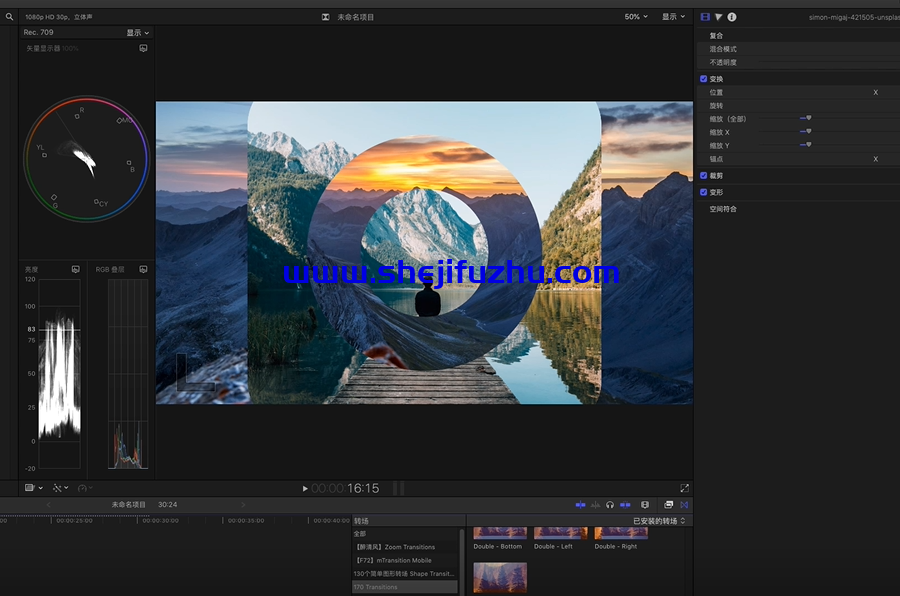The width and height of the screenshot is (900, 596).
Task: Click the 旋转 rotation row
Action: (x=798, y=106)
